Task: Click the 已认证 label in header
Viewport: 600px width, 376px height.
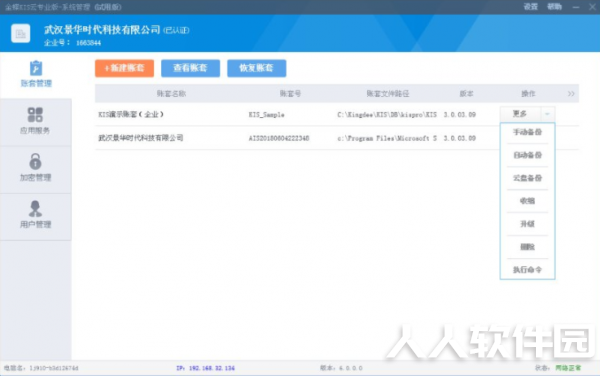Action: [x=176, y=30]
